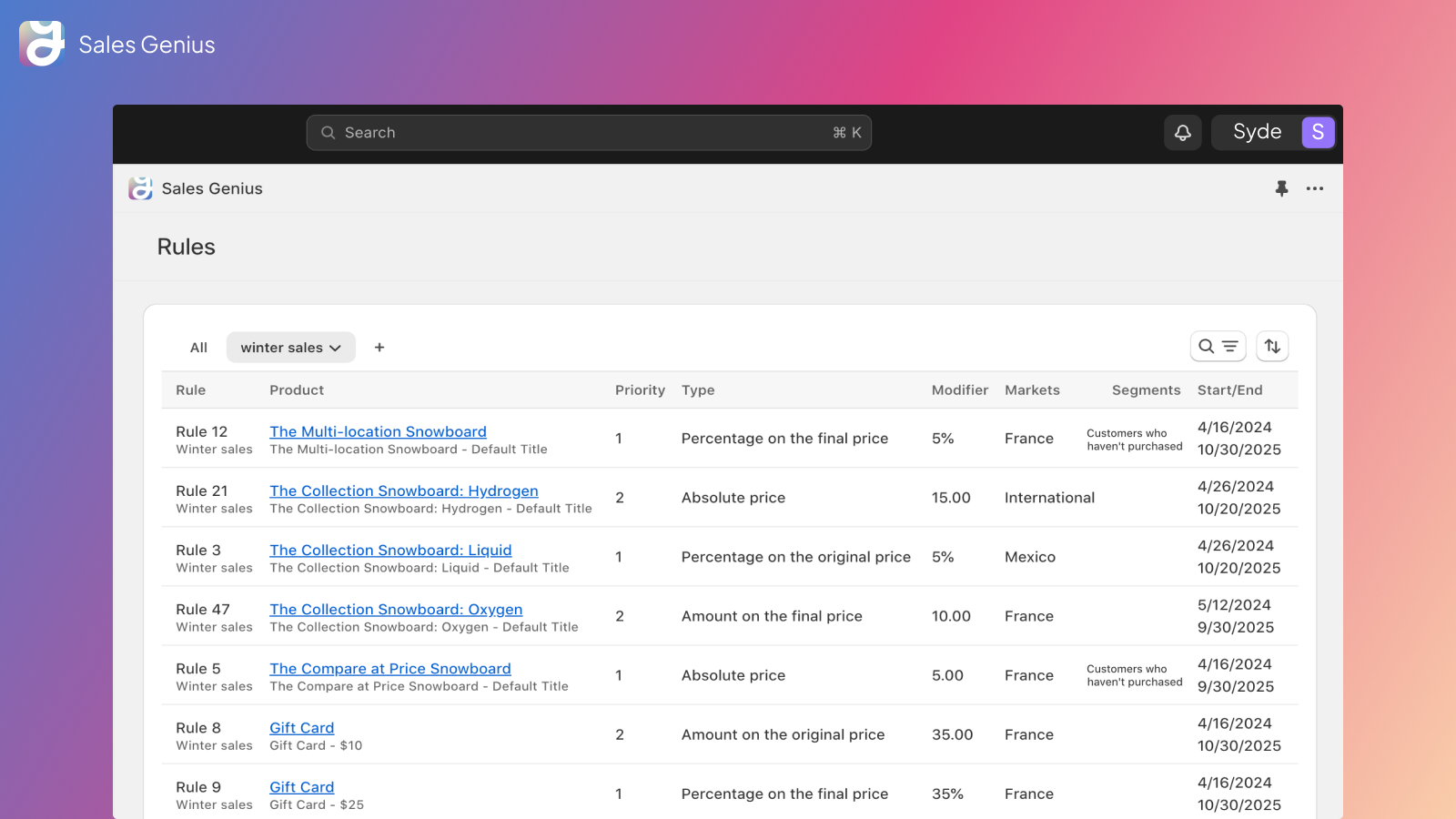Open The Multi-location Snowboard product link

click(378, 431)
